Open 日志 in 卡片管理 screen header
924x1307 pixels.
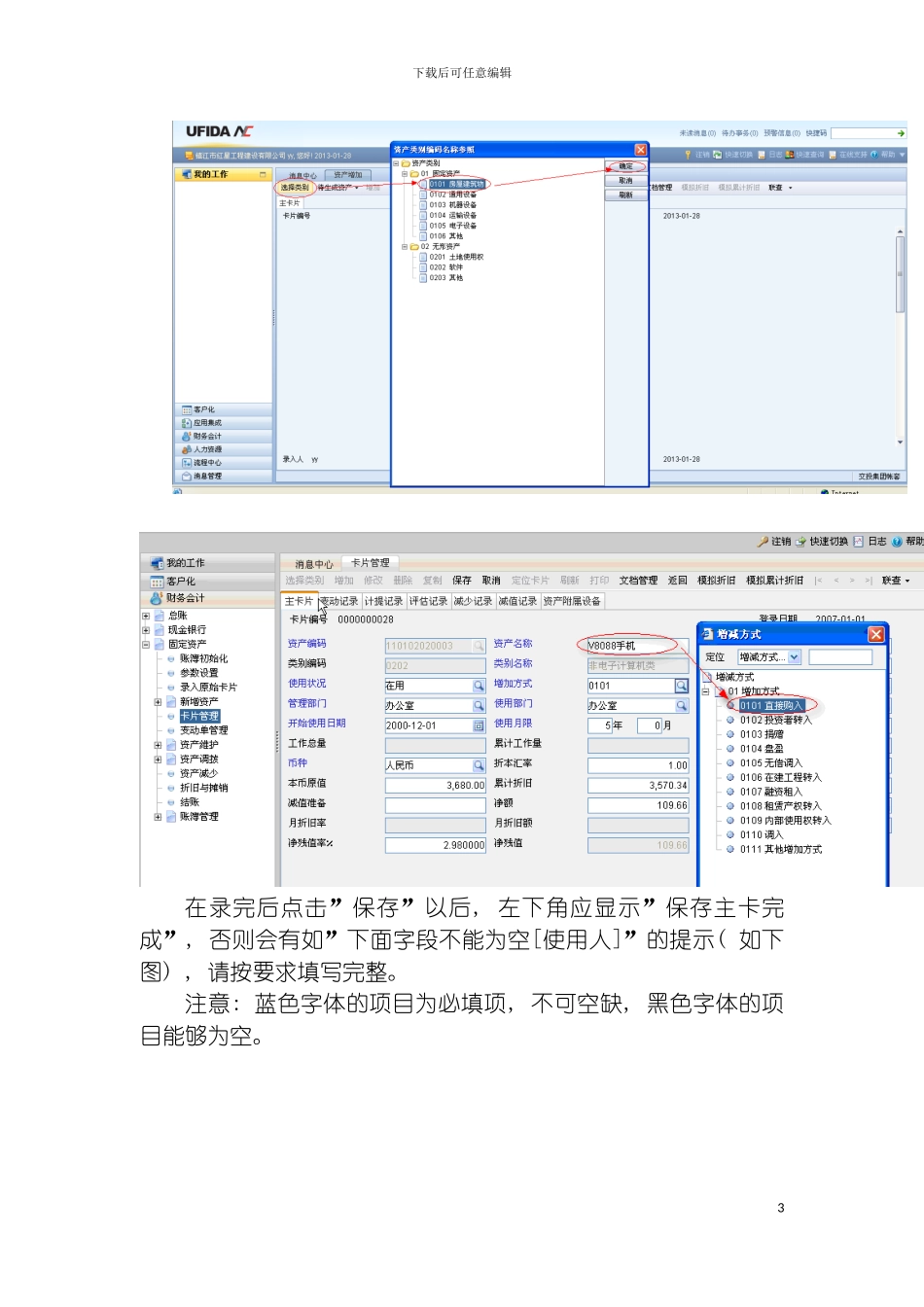[x=877, y=542]
